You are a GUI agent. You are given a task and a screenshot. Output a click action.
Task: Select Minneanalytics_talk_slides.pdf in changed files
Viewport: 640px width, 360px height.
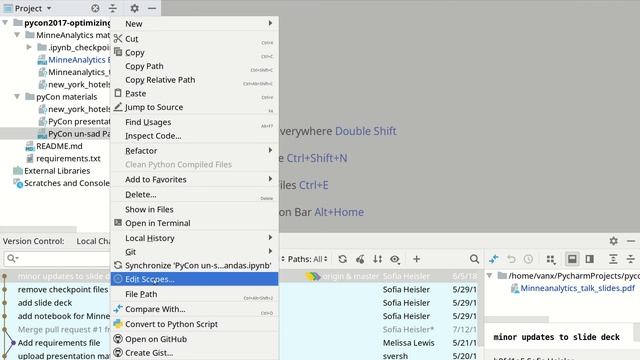pos(577,288)
